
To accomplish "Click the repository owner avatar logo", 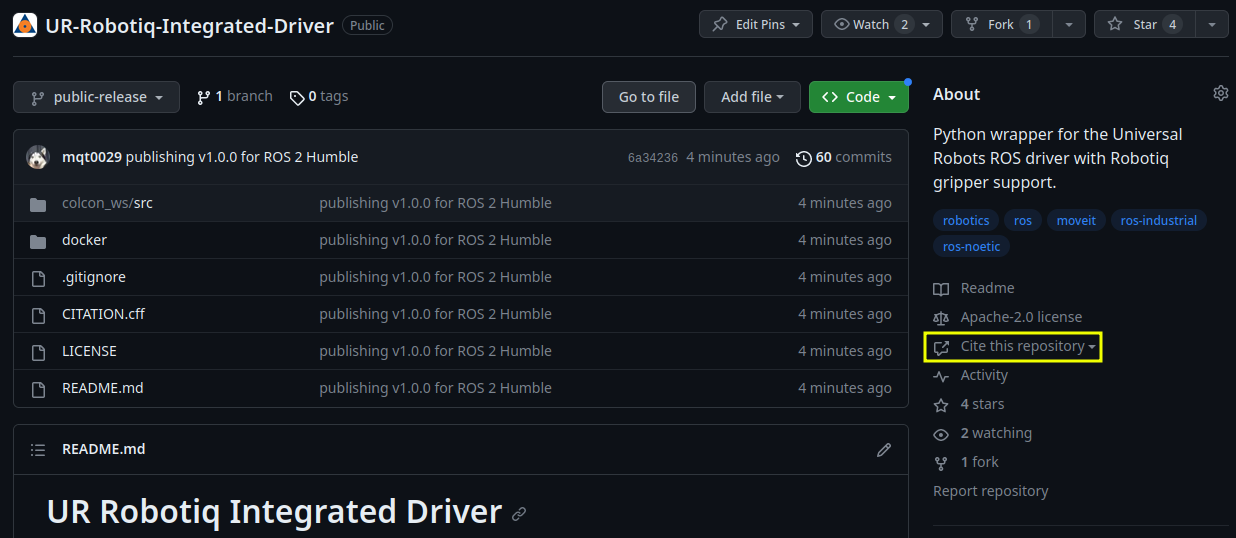I will pyautogui.click(x=25, y=25).
